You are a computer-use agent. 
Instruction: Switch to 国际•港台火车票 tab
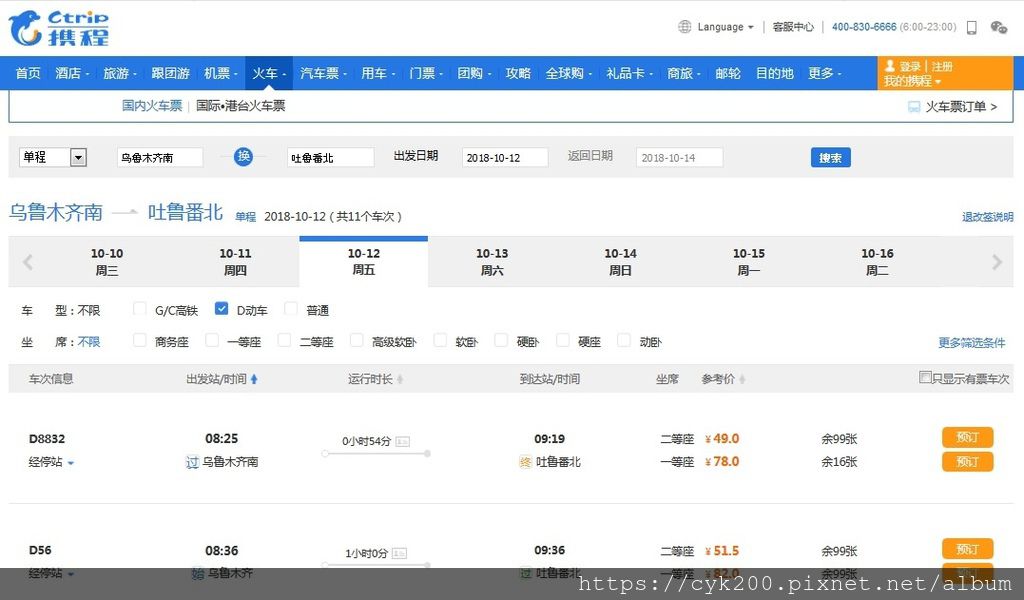pyautogui.click(x=240, y=106)
